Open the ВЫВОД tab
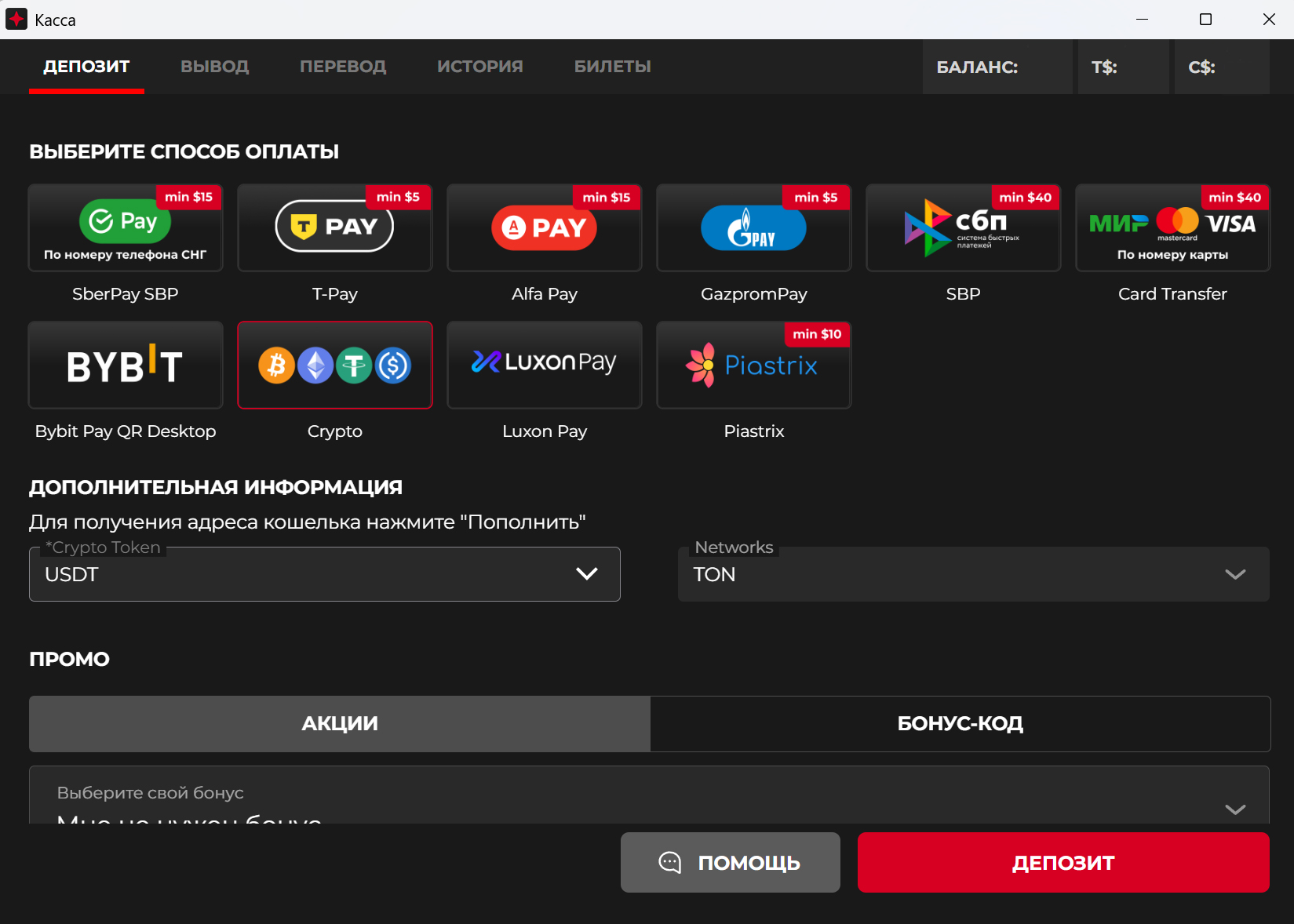Image resolution: width=1294 pixels, height=924 pixels. coord(215,67)
